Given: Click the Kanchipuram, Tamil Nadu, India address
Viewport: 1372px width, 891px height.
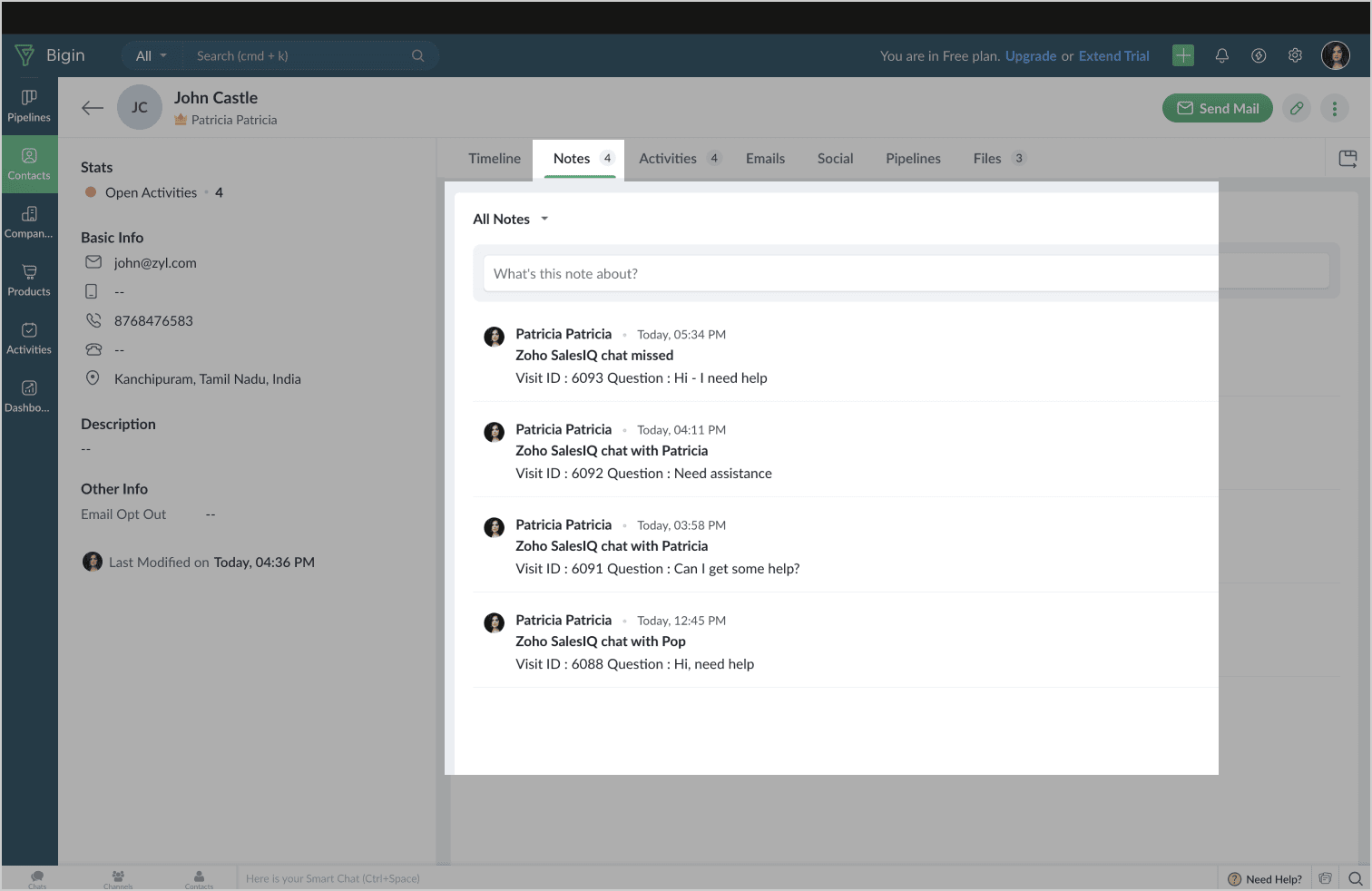Looking at the screenshot, I should click(x=208, y=378).
